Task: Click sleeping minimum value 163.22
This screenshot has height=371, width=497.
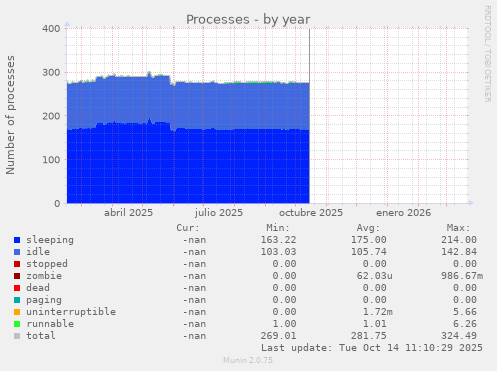Action: click(278, 240)
